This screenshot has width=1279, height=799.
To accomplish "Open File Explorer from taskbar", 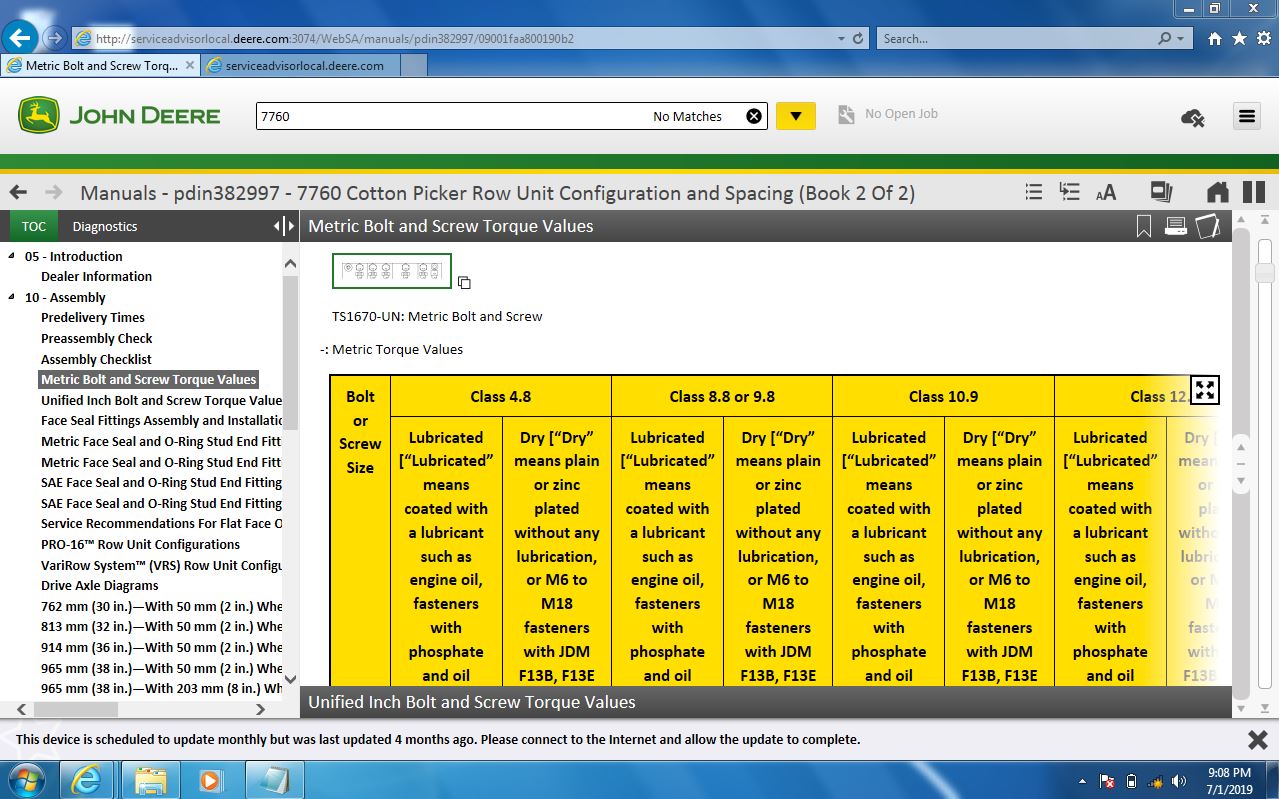I will click(150, 780).
